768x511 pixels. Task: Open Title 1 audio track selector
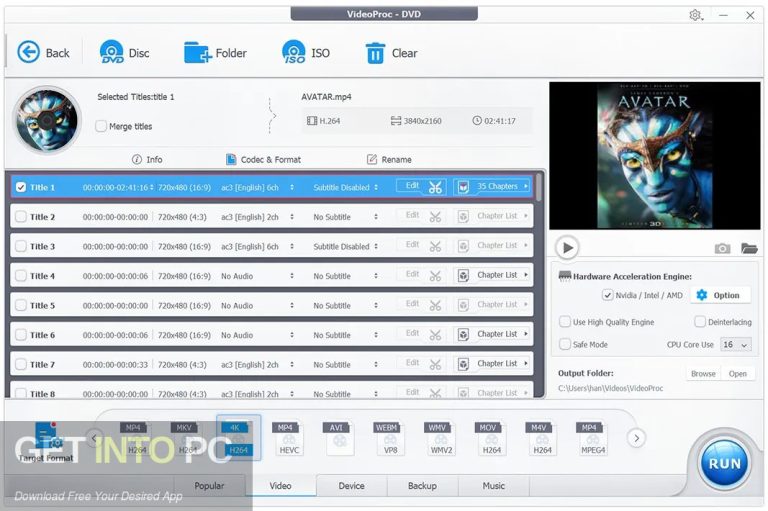[x=291, y=187]
